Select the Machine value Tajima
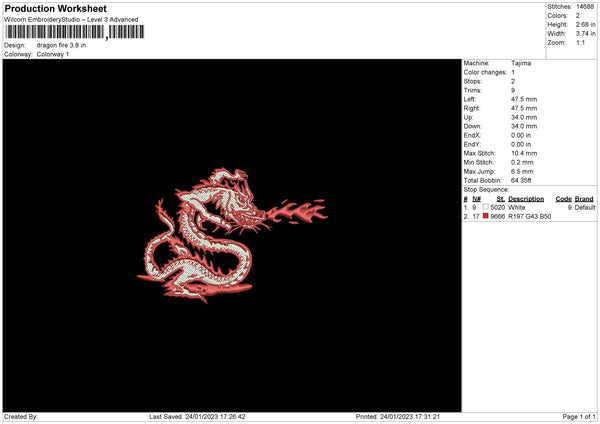This screenshot has width=600, height=424. click(521, 63)
